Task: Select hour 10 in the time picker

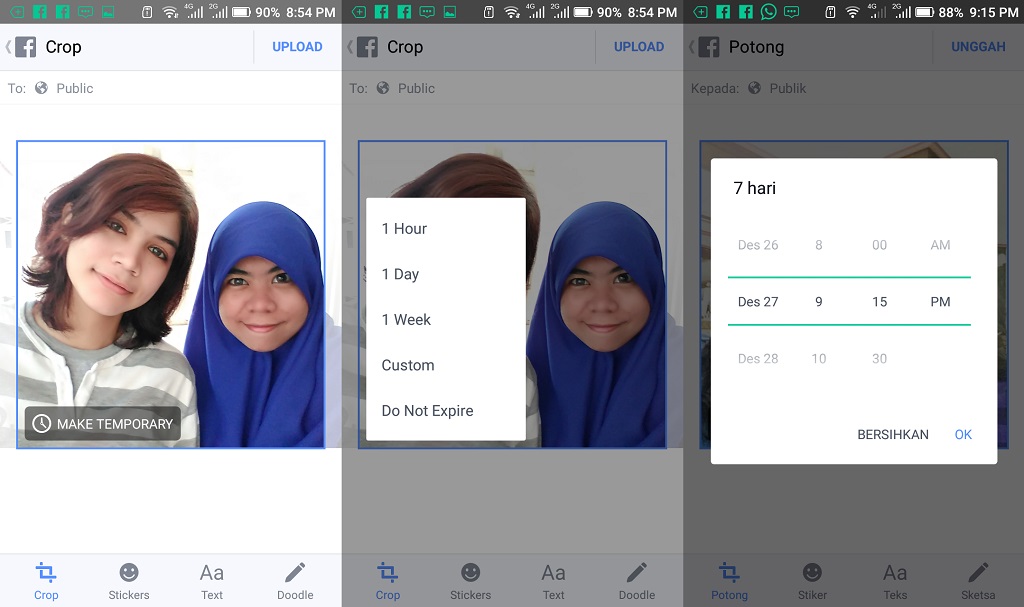Action: (818, 359)
